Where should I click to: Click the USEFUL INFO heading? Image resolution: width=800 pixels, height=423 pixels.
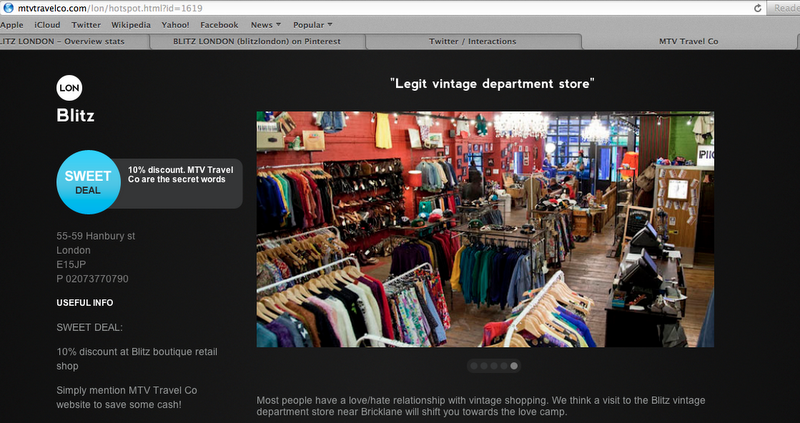pos(85,303)
